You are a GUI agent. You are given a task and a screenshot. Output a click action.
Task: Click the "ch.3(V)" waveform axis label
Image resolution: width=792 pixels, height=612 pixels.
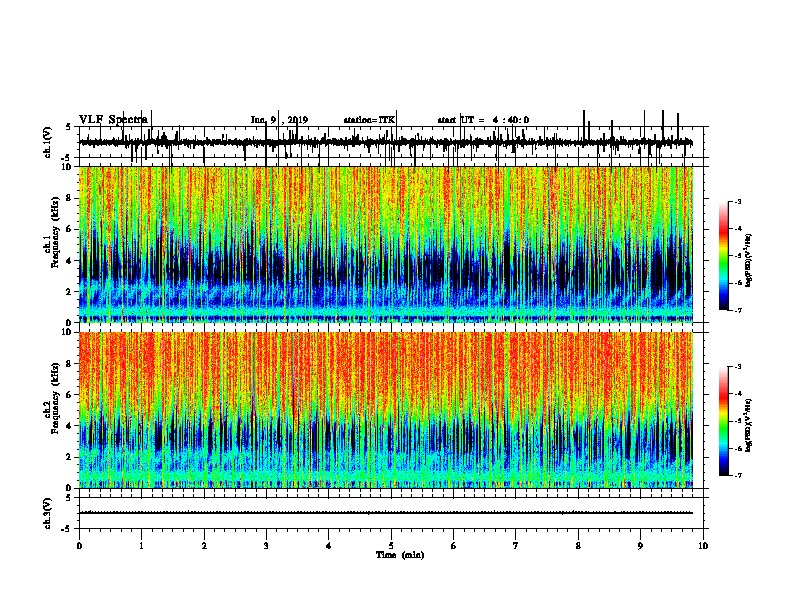coord(47,513)
